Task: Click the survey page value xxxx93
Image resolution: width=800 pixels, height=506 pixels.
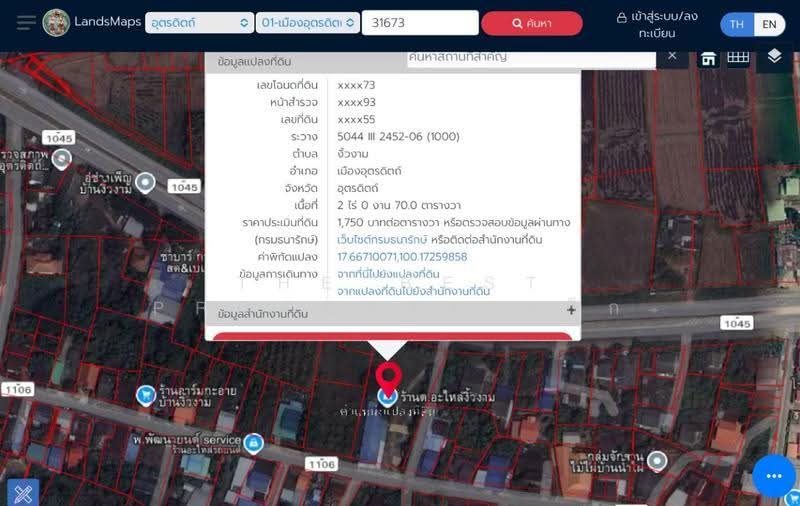Action: (x=356, y=103)
